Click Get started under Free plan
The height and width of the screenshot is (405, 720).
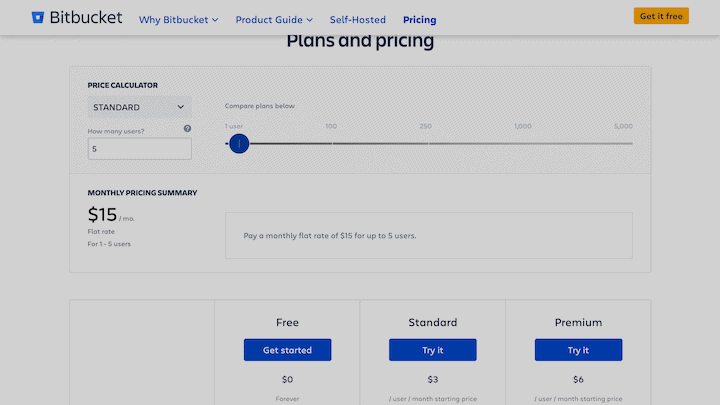click(x=287, y=350)
